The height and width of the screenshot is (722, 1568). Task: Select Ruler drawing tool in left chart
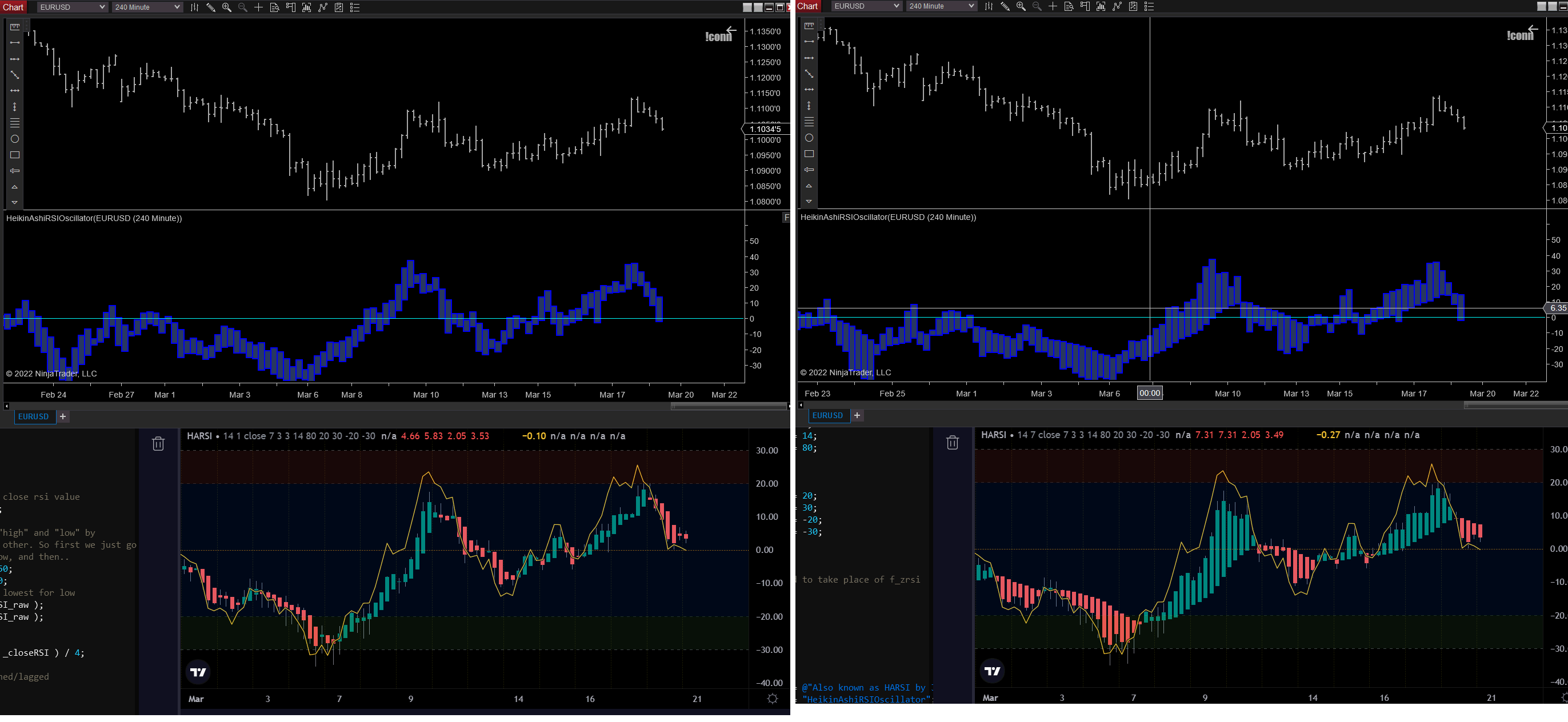click(15, 27)
